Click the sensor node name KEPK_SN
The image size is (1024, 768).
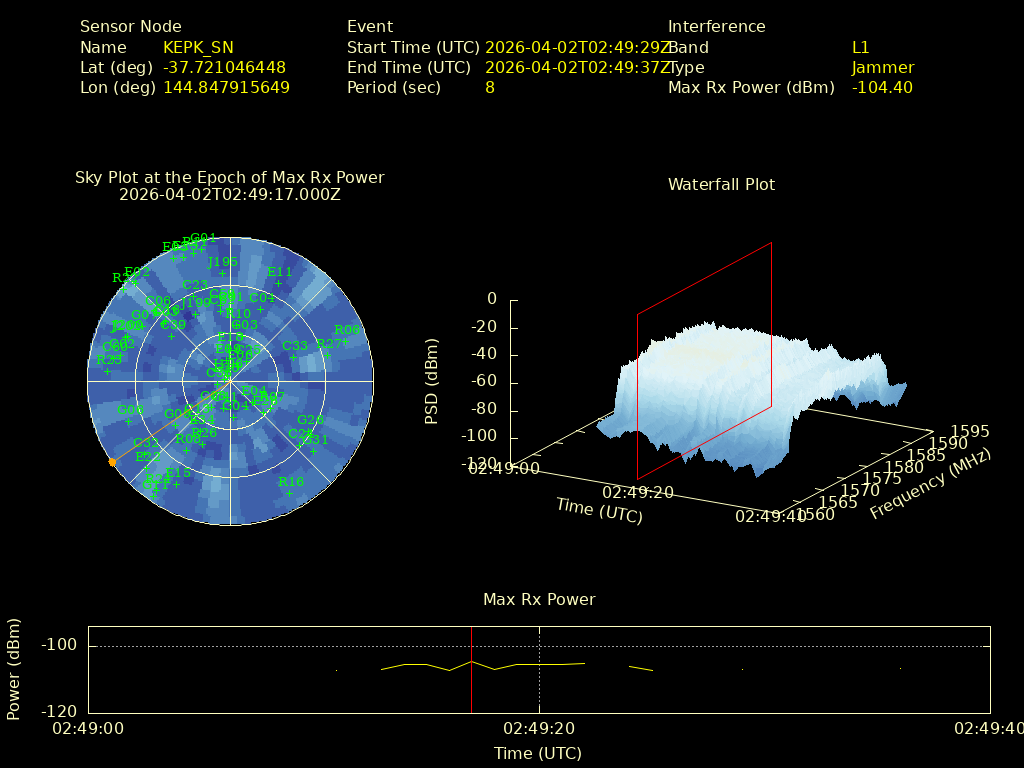click(201, 48)
